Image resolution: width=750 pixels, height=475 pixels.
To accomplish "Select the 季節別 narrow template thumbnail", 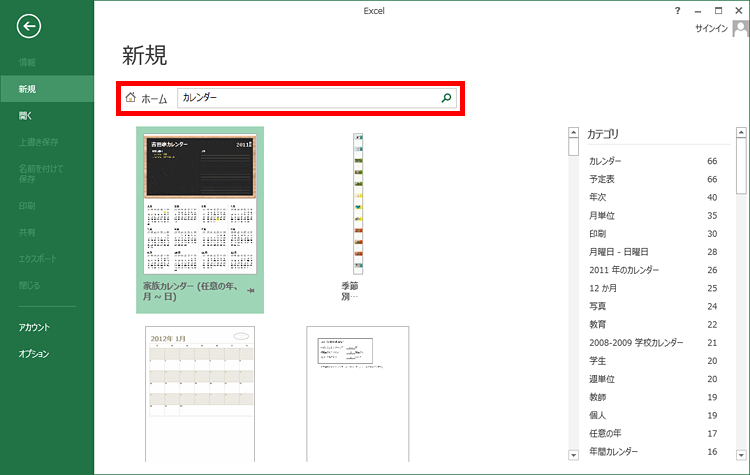I will click(357, 204).
